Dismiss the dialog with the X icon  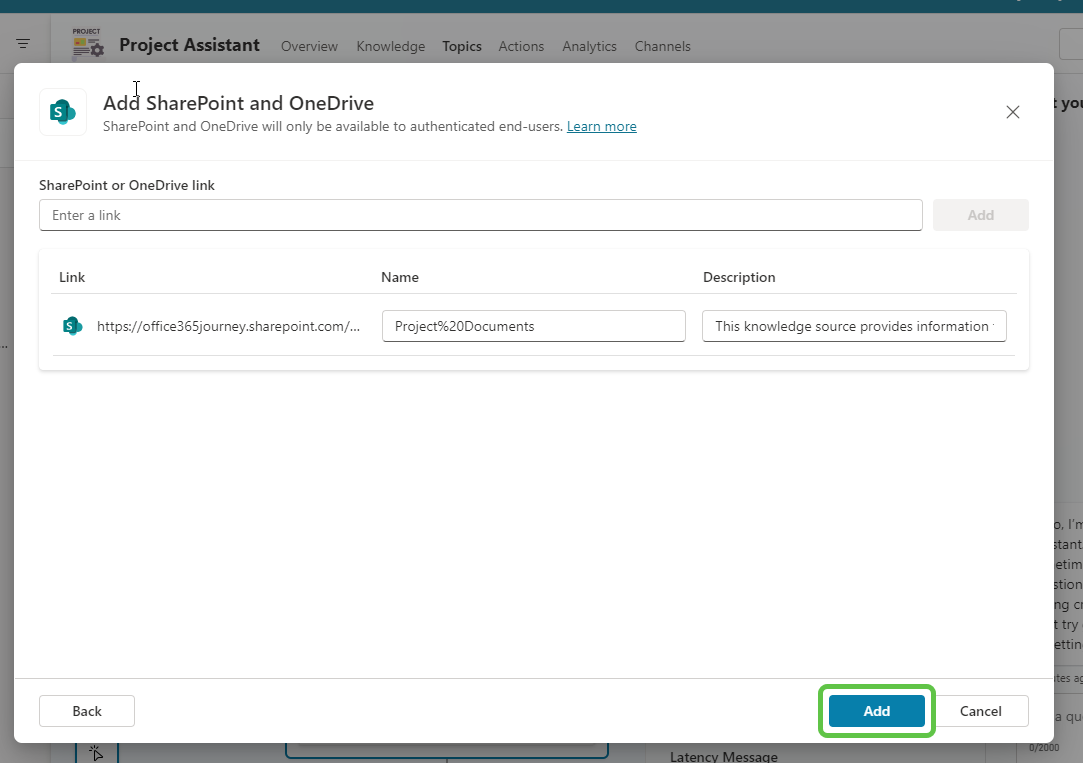[x=1012, y=112]
